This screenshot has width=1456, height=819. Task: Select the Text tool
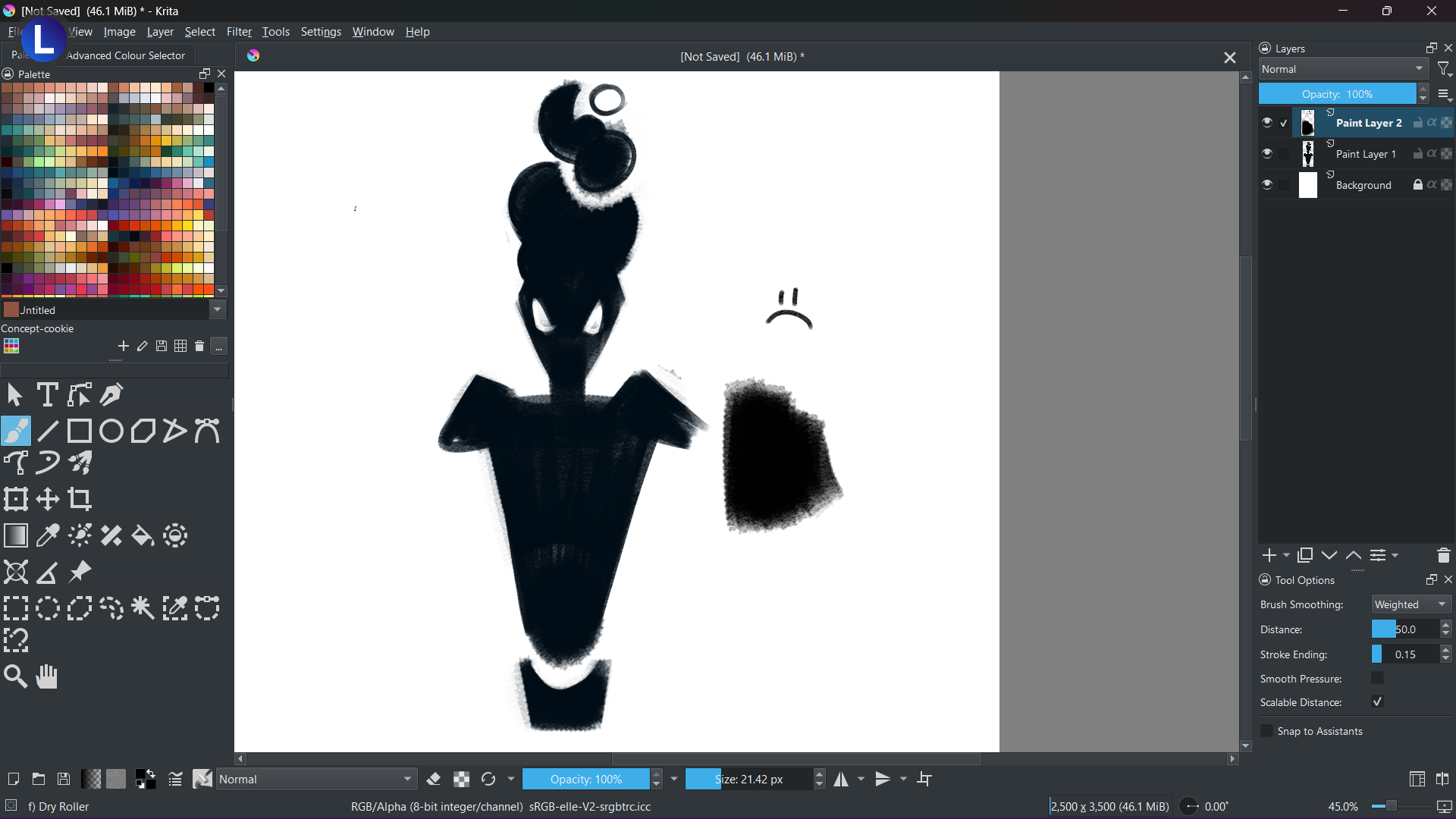(x=47, y=395)
